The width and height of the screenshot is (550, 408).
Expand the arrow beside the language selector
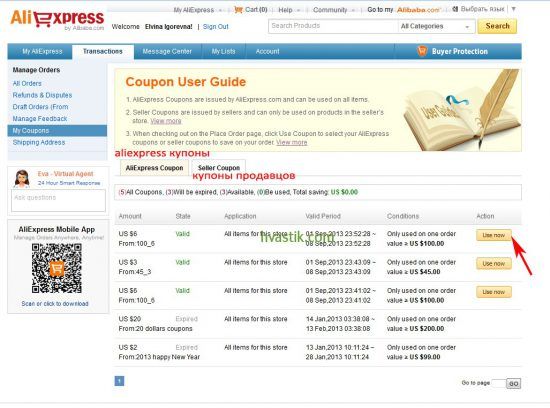(x=514, y=9)
